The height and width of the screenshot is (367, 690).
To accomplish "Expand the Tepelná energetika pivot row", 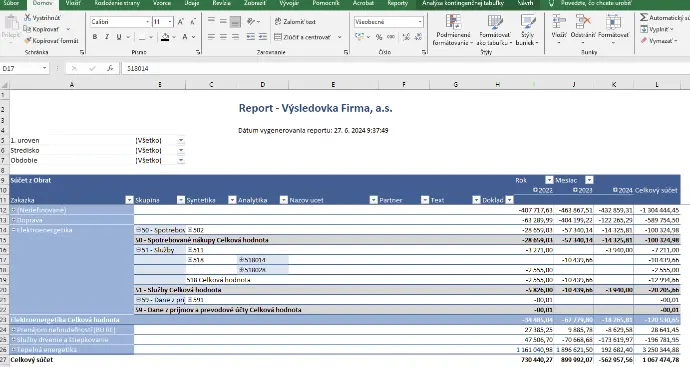I will (14, 350).
